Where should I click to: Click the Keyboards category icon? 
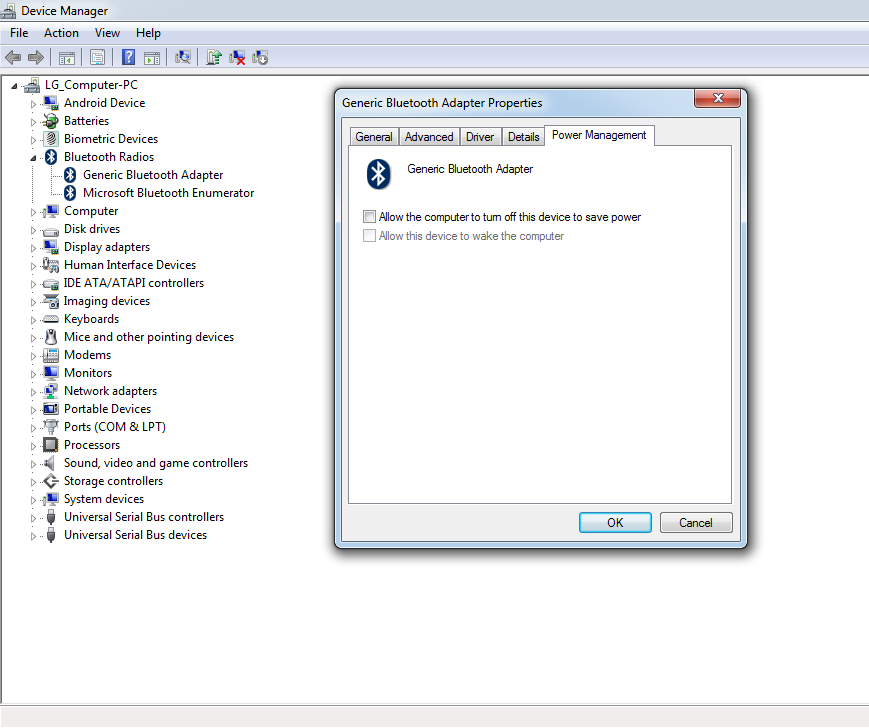(x=51, y=319)
